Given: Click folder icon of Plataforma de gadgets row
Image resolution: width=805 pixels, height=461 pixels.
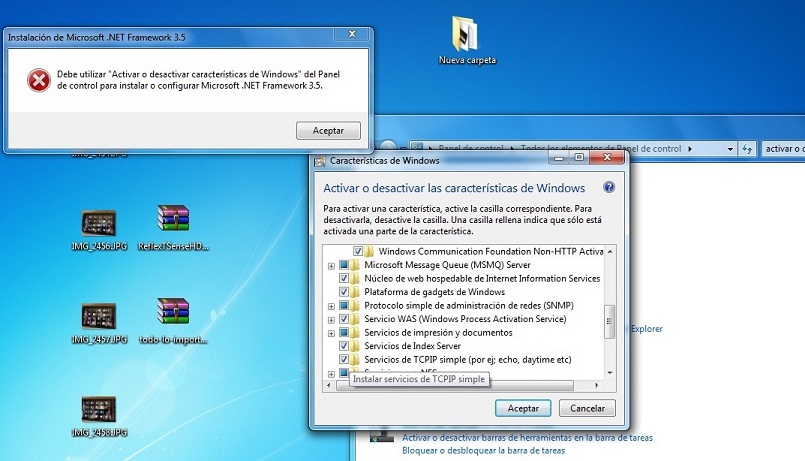Looking at the screenshot, I should 355,292.
